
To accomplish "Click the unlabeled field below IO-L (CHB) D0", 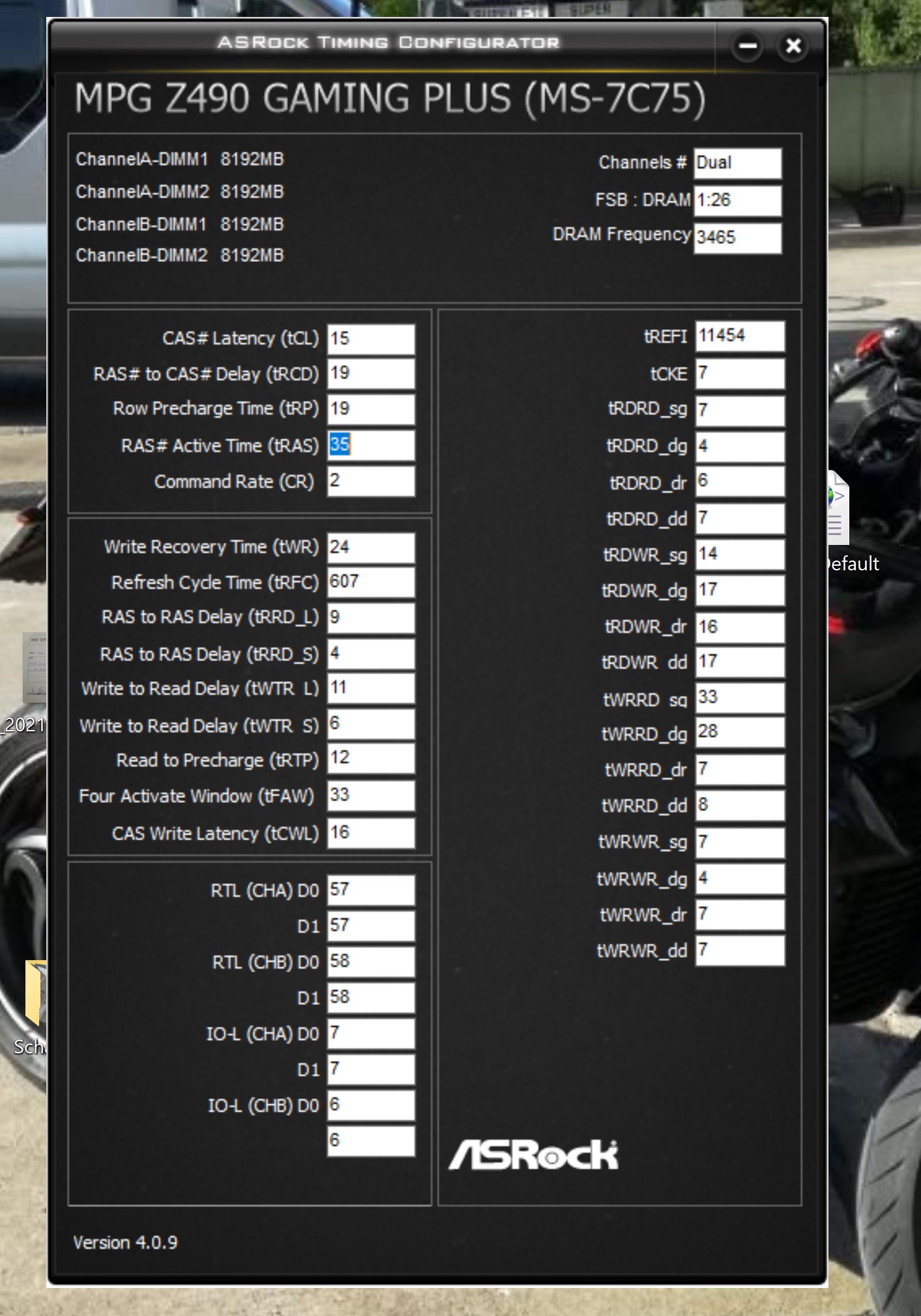I will pyautogui.click(x=371, y=1141).
